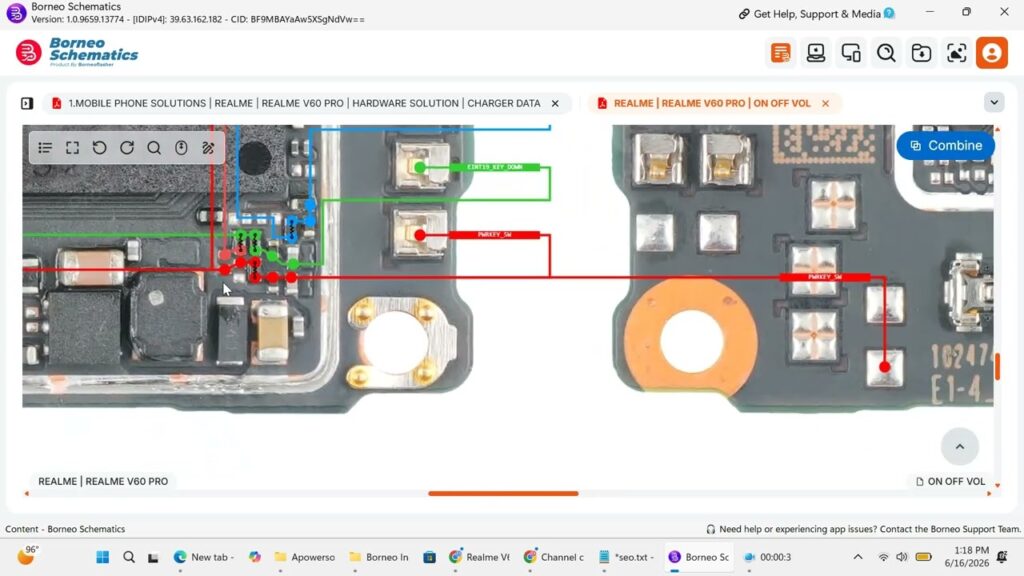The height and width of the screenshot is (576, 1024).
Task: Click the screenshot capture icon in header
Action: pyautogui.click(x=957, y=53)
